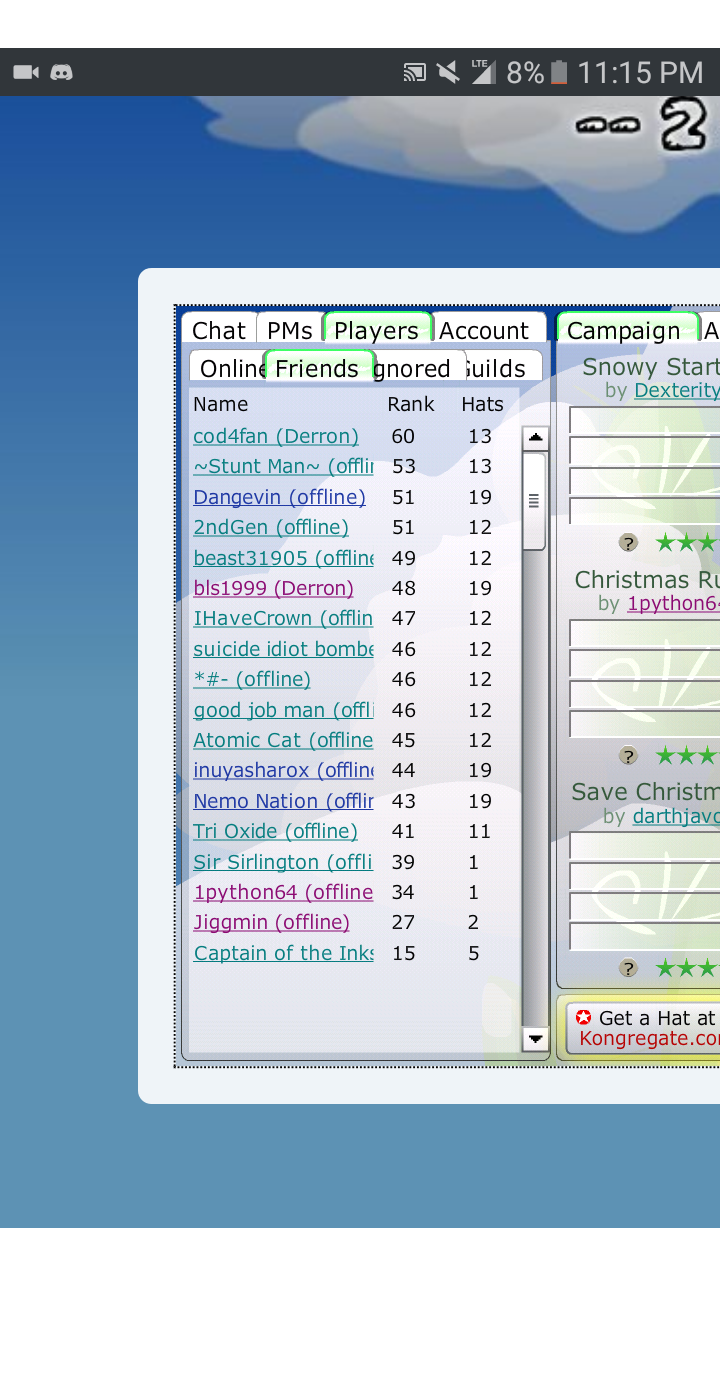Open Atomic Cat player link

click(283, 740)
